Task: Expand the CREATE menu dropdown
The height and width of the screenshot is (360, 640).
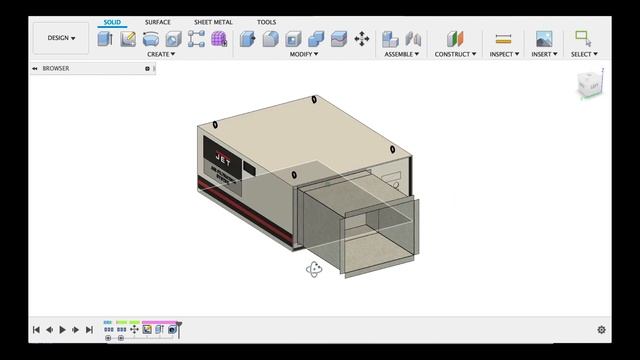Action: (161, 54)
